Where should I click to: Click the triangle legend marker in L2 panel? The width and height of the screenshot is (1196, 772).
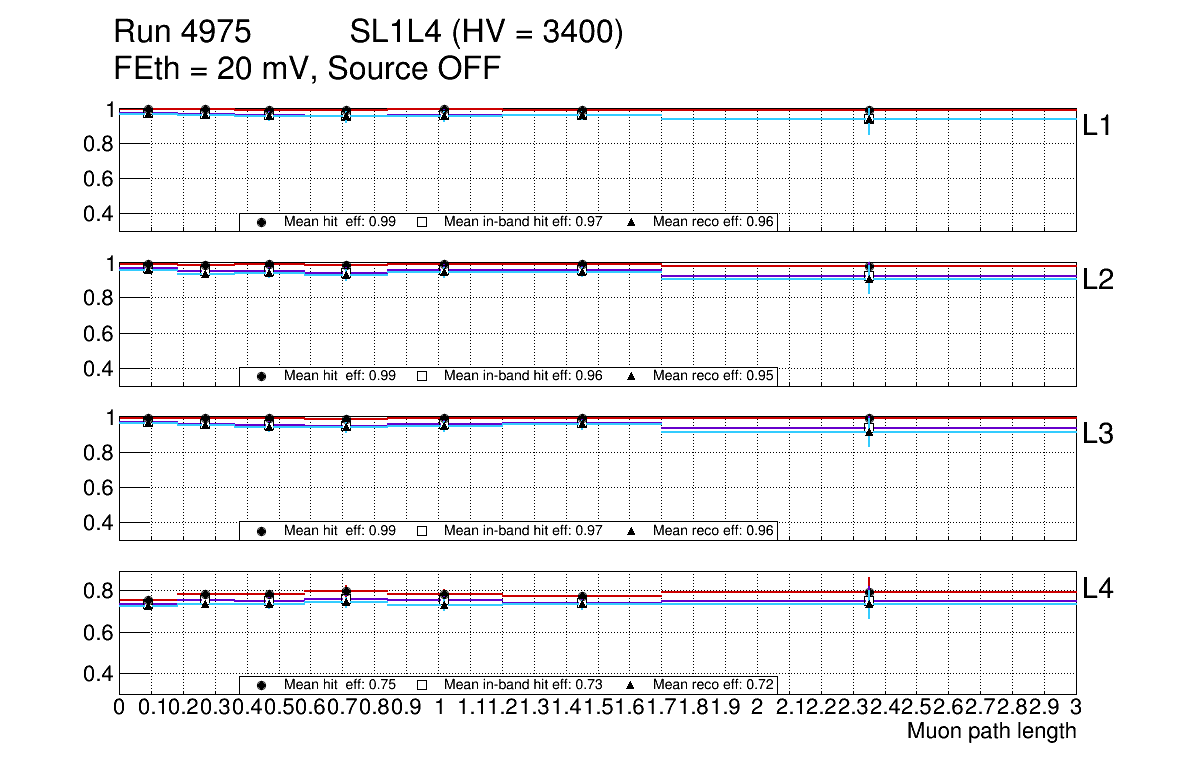(631, 376)
